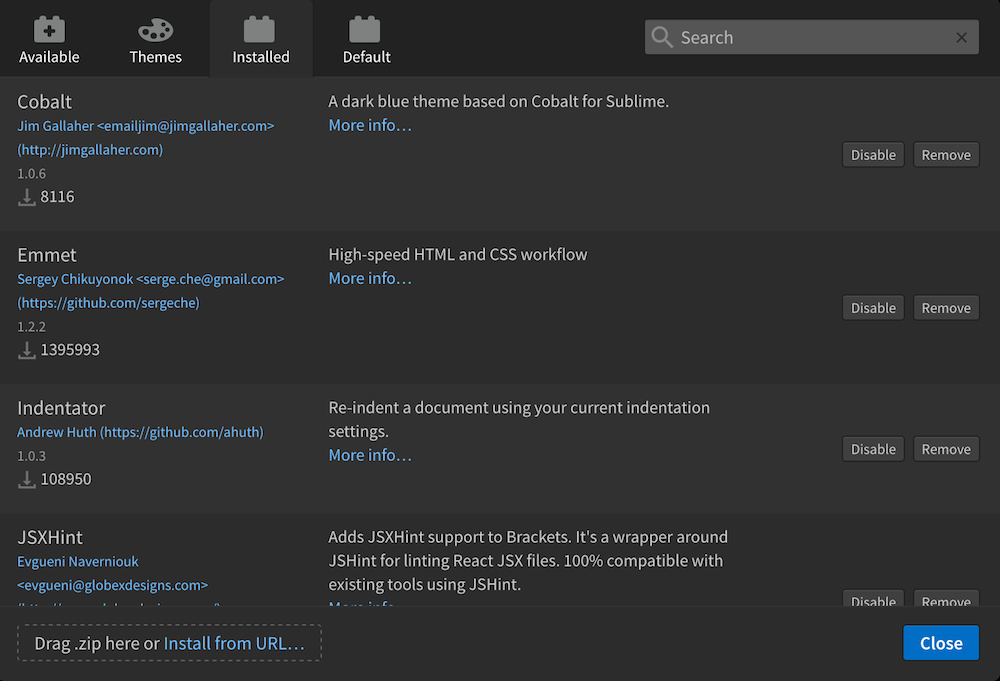Screen dimensions: 1000x681
Task: Click Install from URL link
Action: click(x=234, y=643)
